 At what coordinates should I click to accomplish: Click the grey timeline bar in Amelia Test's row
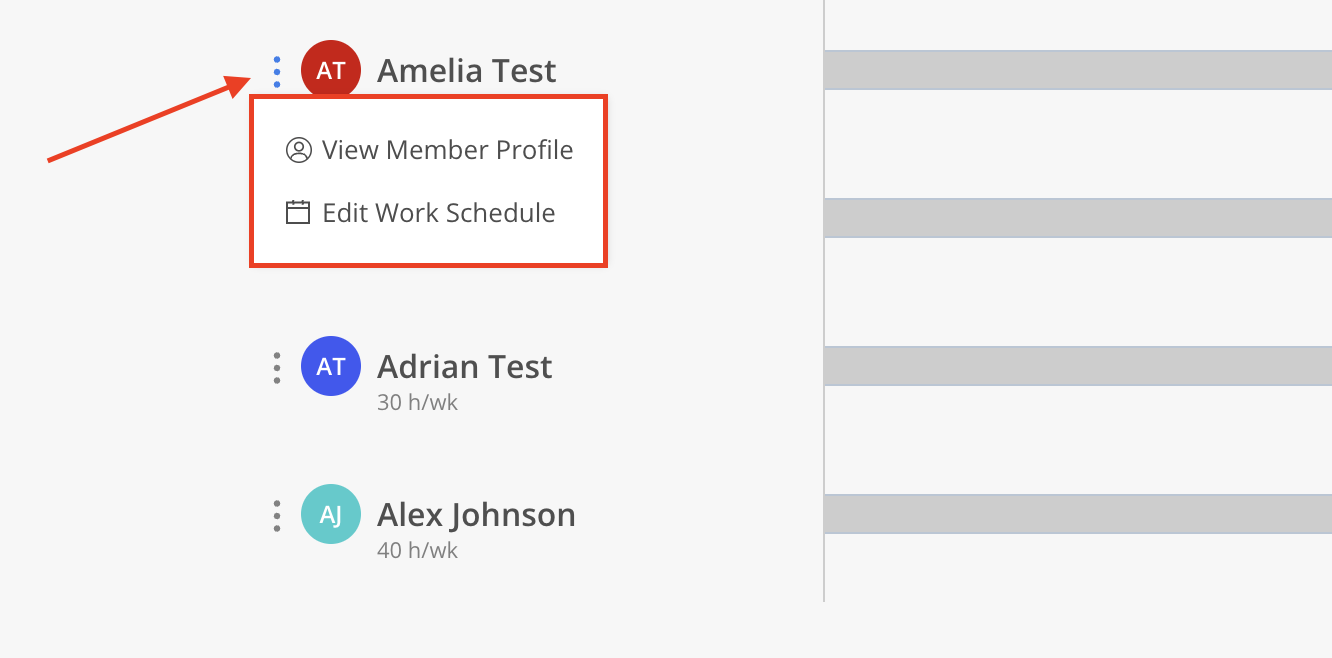pos(1078,70)
